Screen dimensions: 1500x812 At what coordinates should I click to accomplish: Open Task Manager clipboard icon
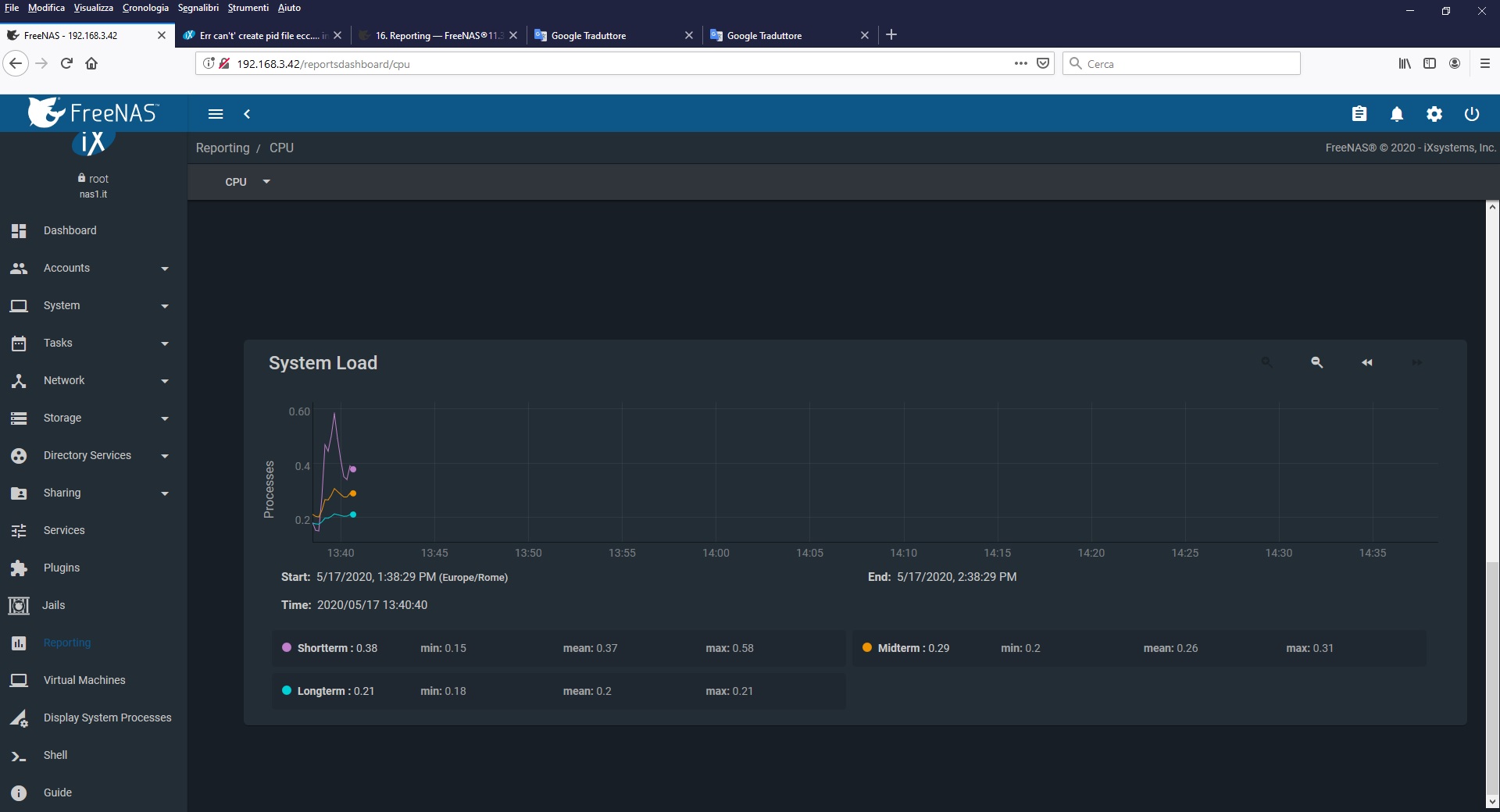(x=1359, y=114)
